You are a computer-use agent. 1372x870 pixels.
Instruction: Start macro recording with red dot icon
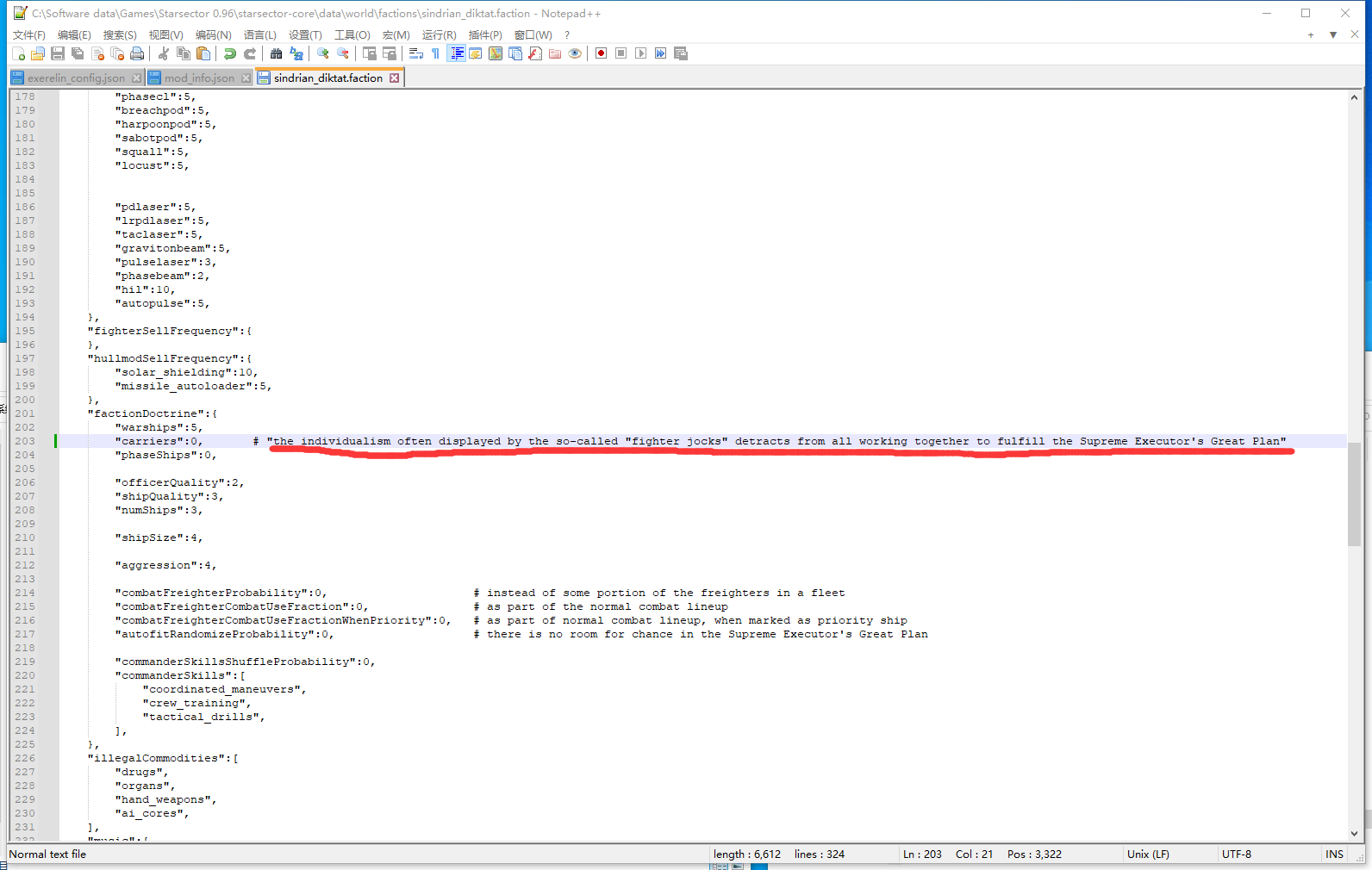click(x=602, y=53)
